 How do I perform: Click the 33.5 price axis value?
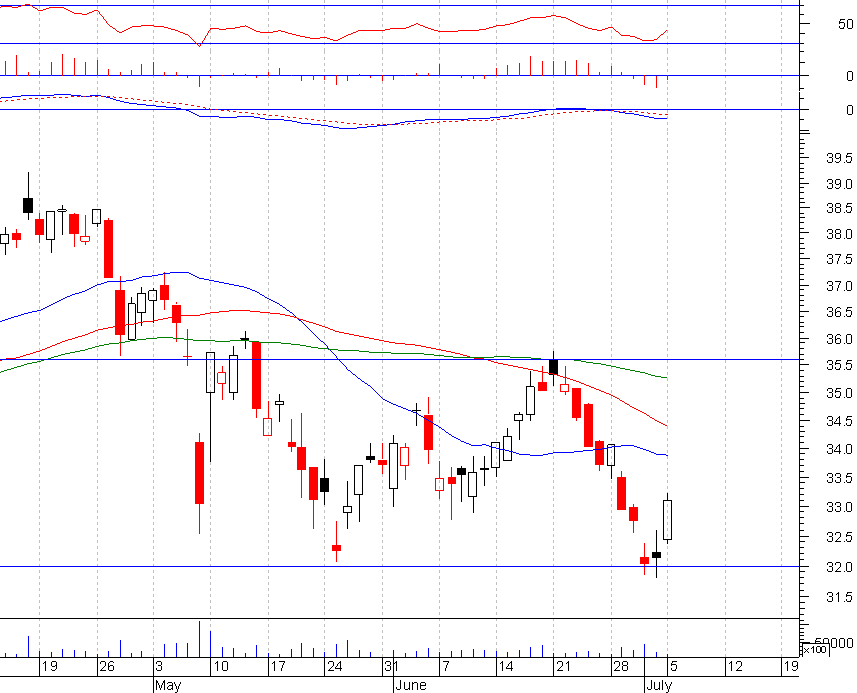839,479
